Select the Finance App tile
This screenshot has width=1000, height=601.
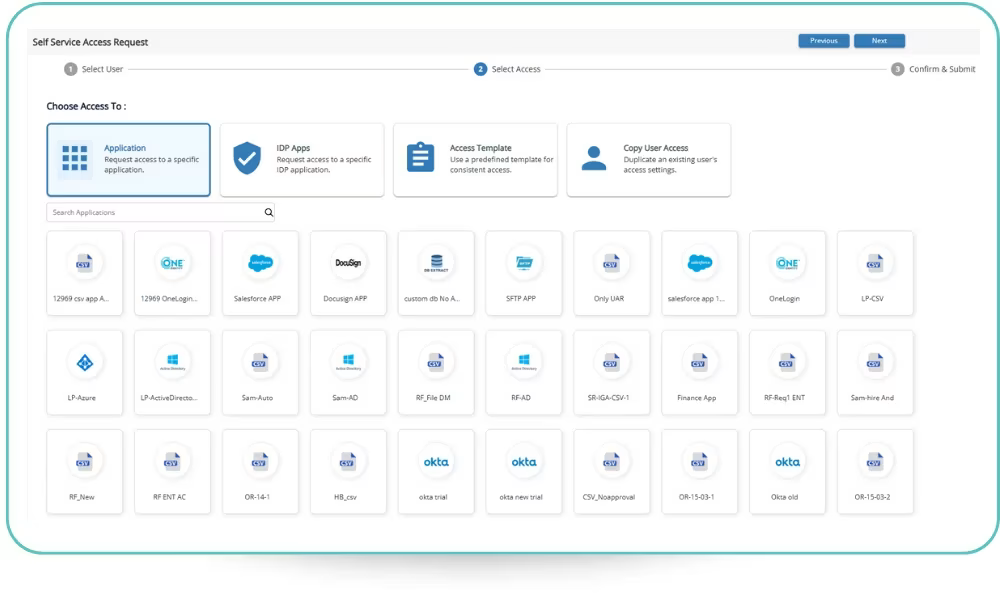[699, 372]
